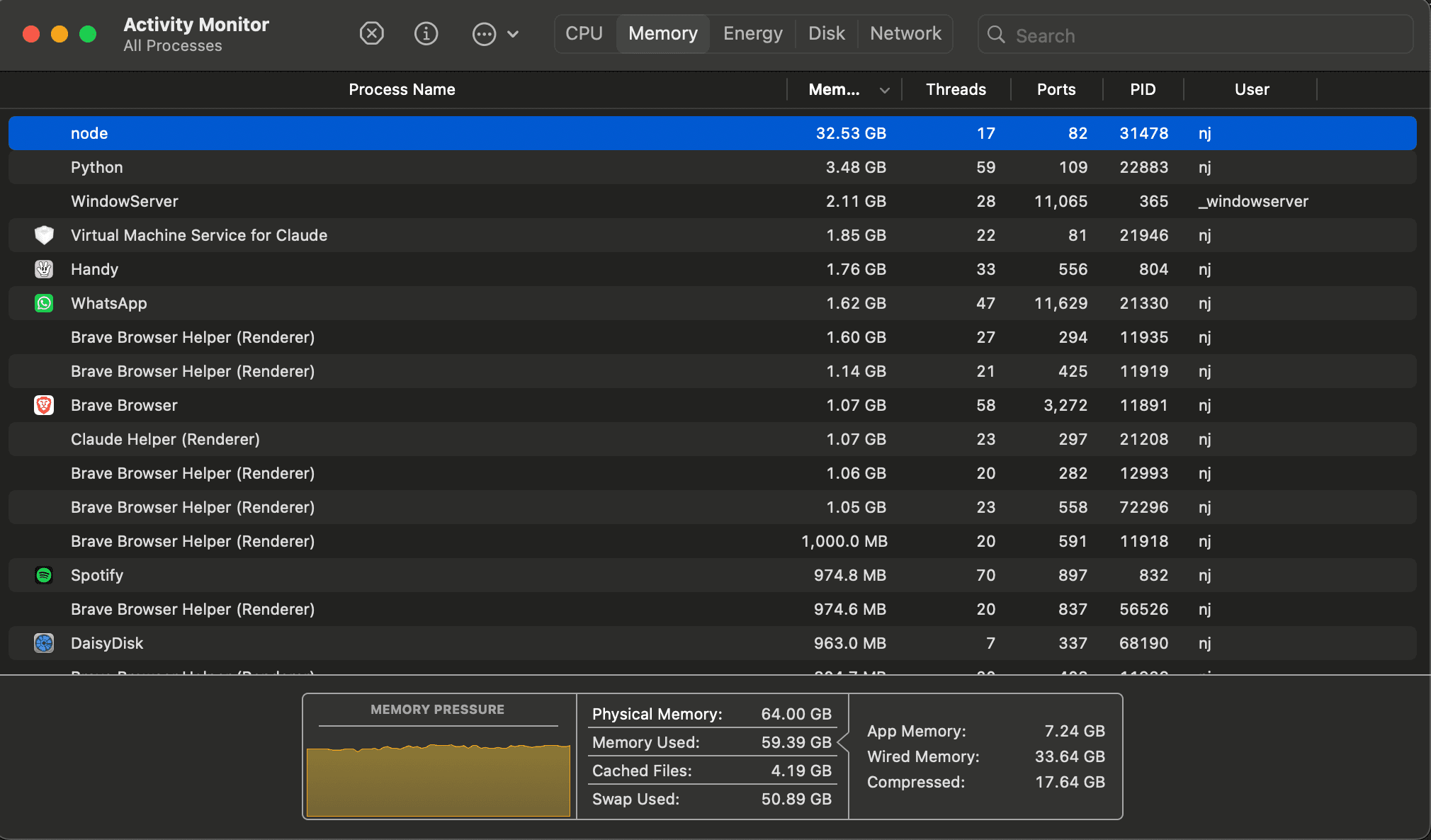
Task: Click the Wired Memory 33.64 GB entry
Action: point(986,756)
